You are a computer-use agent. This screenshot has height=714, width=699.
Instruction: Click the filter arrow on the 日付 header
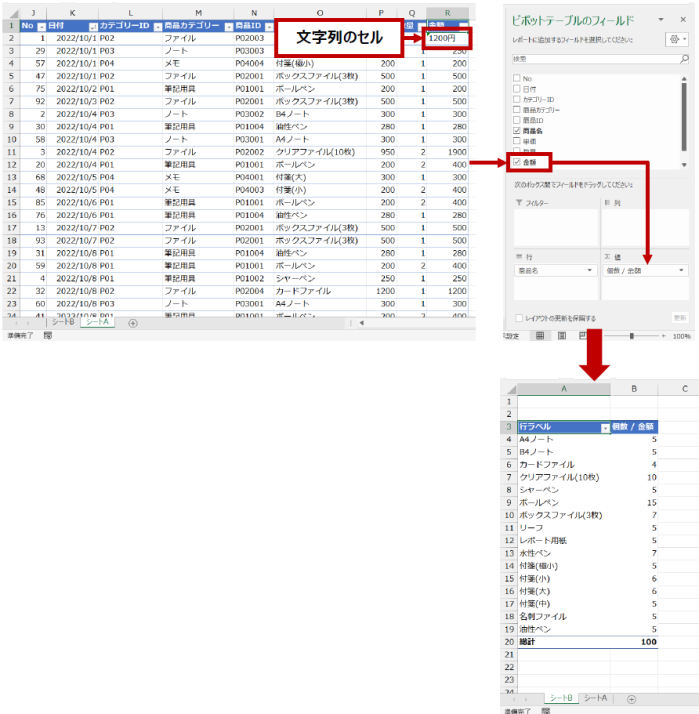click(93, 26)
